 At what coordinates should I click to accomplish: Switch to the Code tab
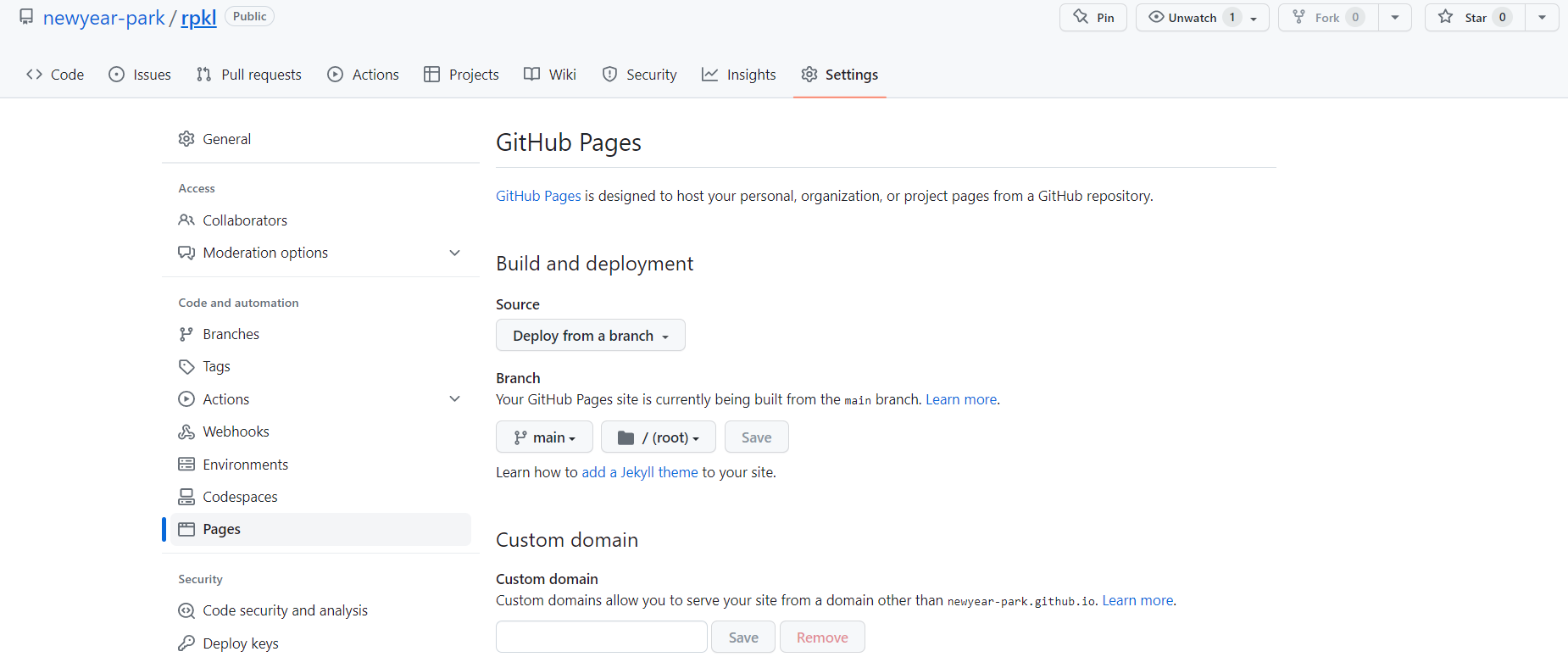55,75
